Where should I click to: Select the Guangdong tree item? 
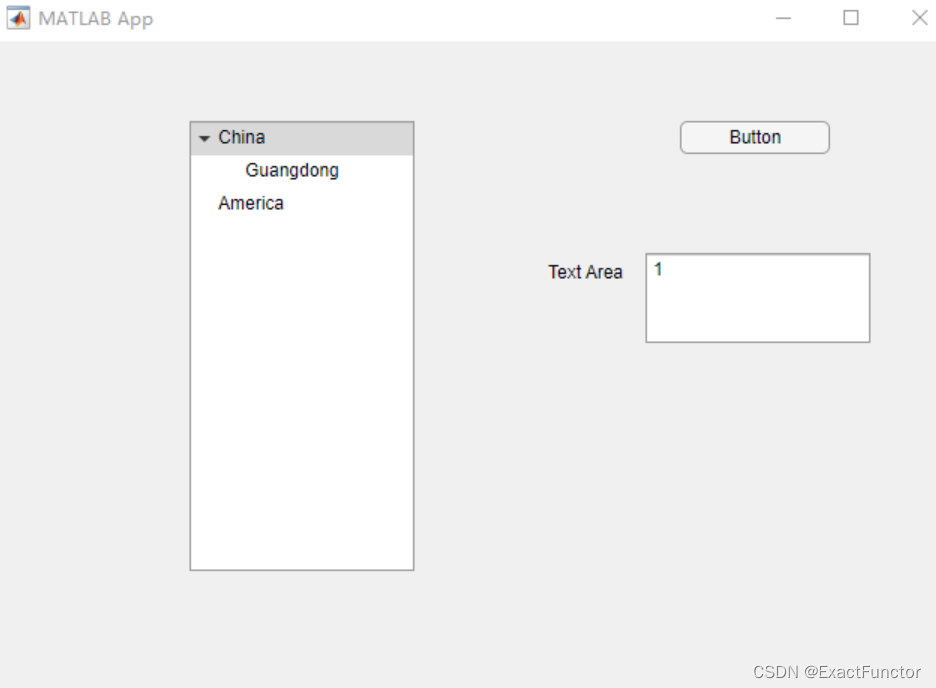pyautogui.click(x=292, y=170)
